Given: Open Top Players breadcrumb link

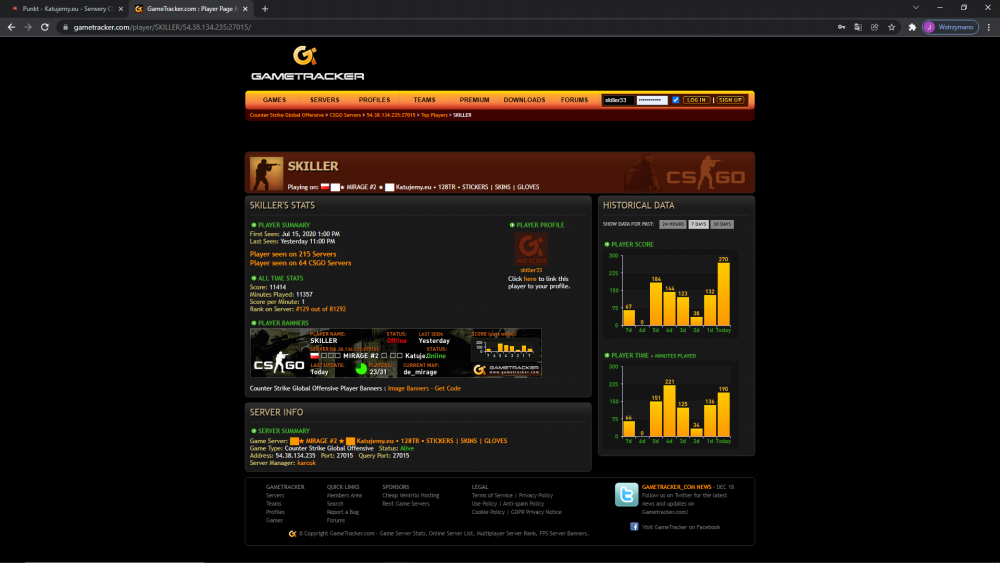Looking at the screenshot, I should pyautogui.click(x=434, y=115).
